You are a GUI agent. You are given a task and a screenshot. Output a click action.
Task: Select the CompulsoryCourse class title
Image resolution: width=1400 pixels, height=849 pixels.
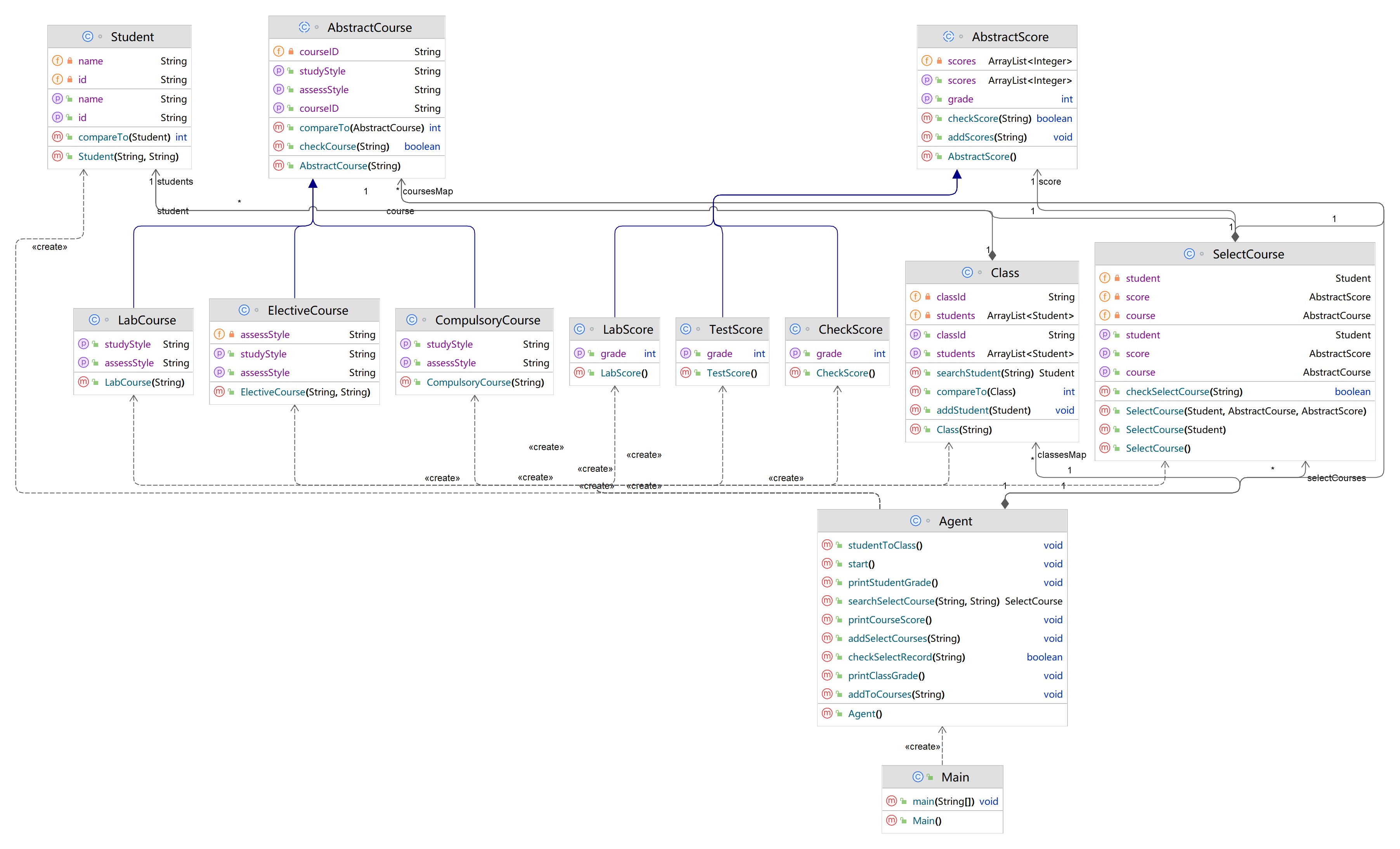click(x=487, y=320)
